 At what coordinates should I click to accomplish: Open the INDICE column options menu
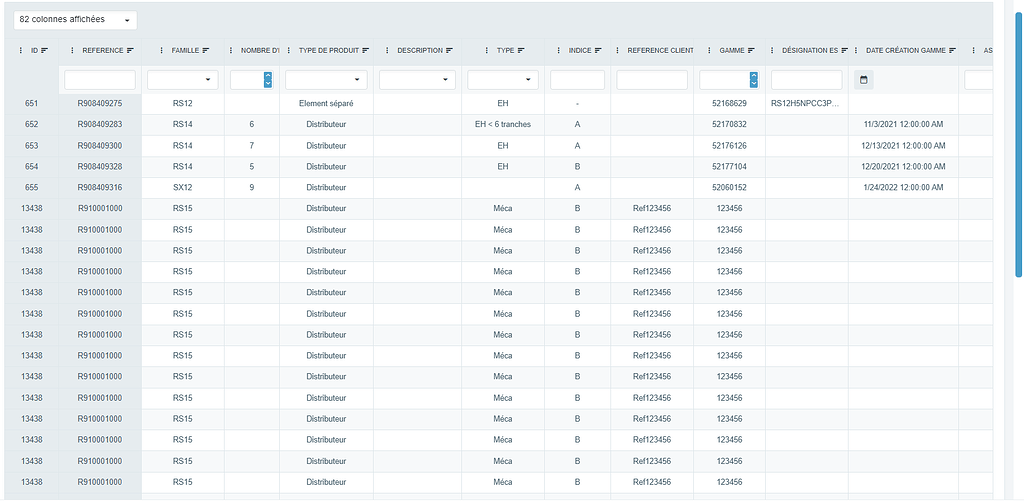pyautogui.click(x=560, y=50)
